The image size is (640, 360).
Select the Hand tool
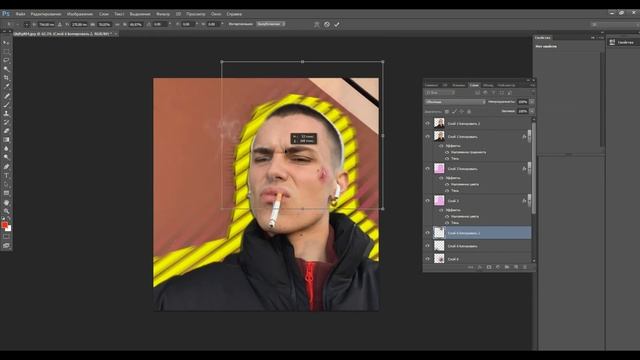coord(6,203)
